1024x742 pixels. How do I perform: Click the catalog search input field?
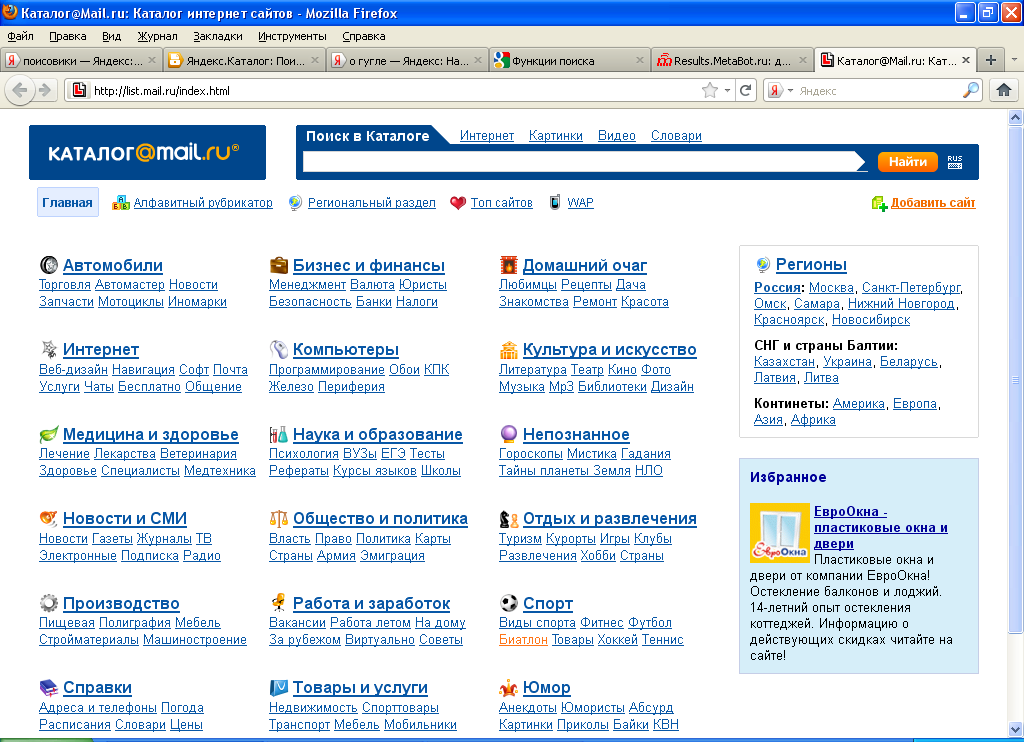pos(583,161)
